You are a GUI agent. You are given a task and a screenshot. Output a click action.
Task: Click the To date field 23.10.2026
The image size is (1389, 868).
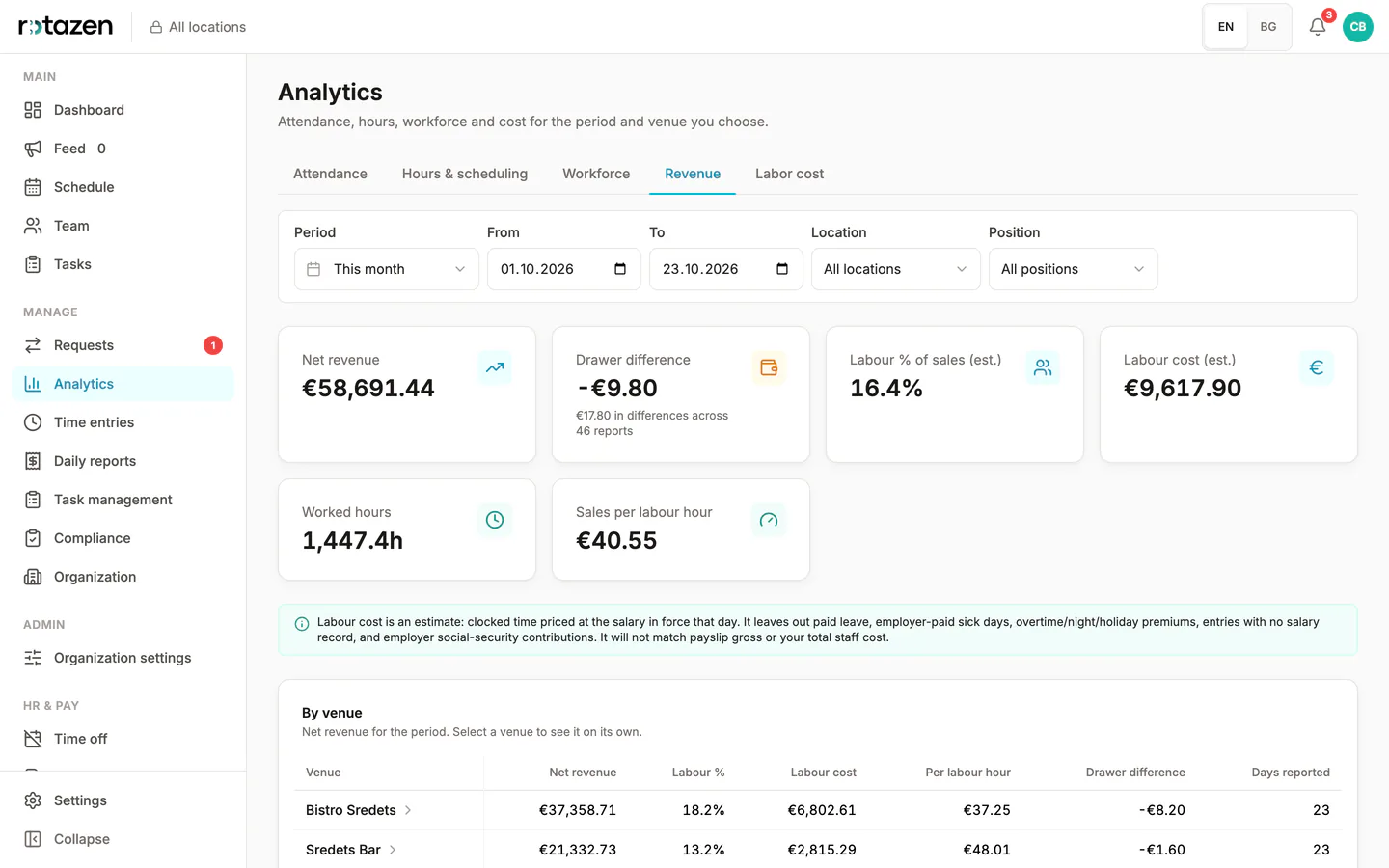(726, 269)
